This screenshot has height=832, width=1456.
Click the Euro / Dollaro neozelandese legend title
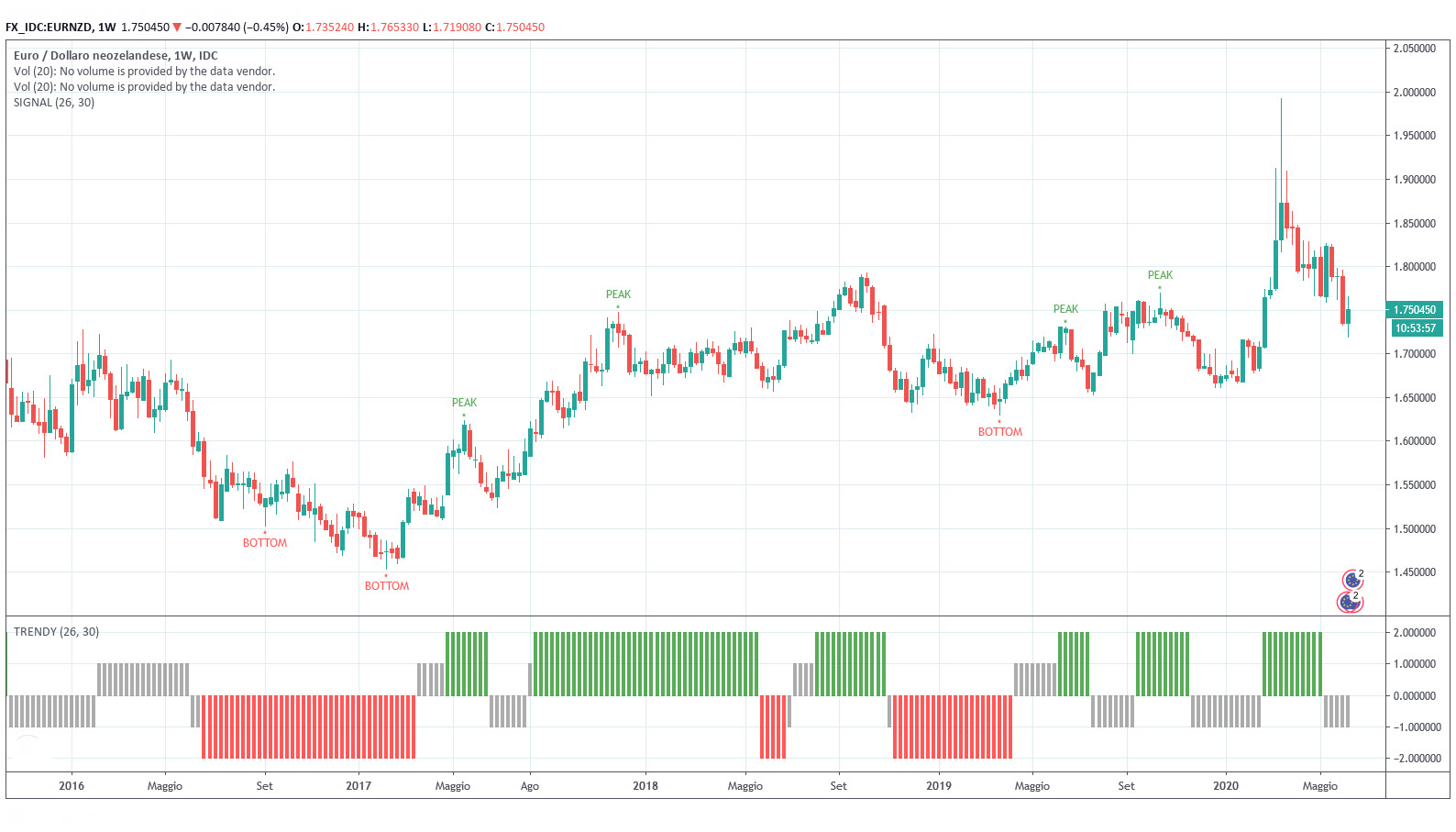click(x=116, y=56)
